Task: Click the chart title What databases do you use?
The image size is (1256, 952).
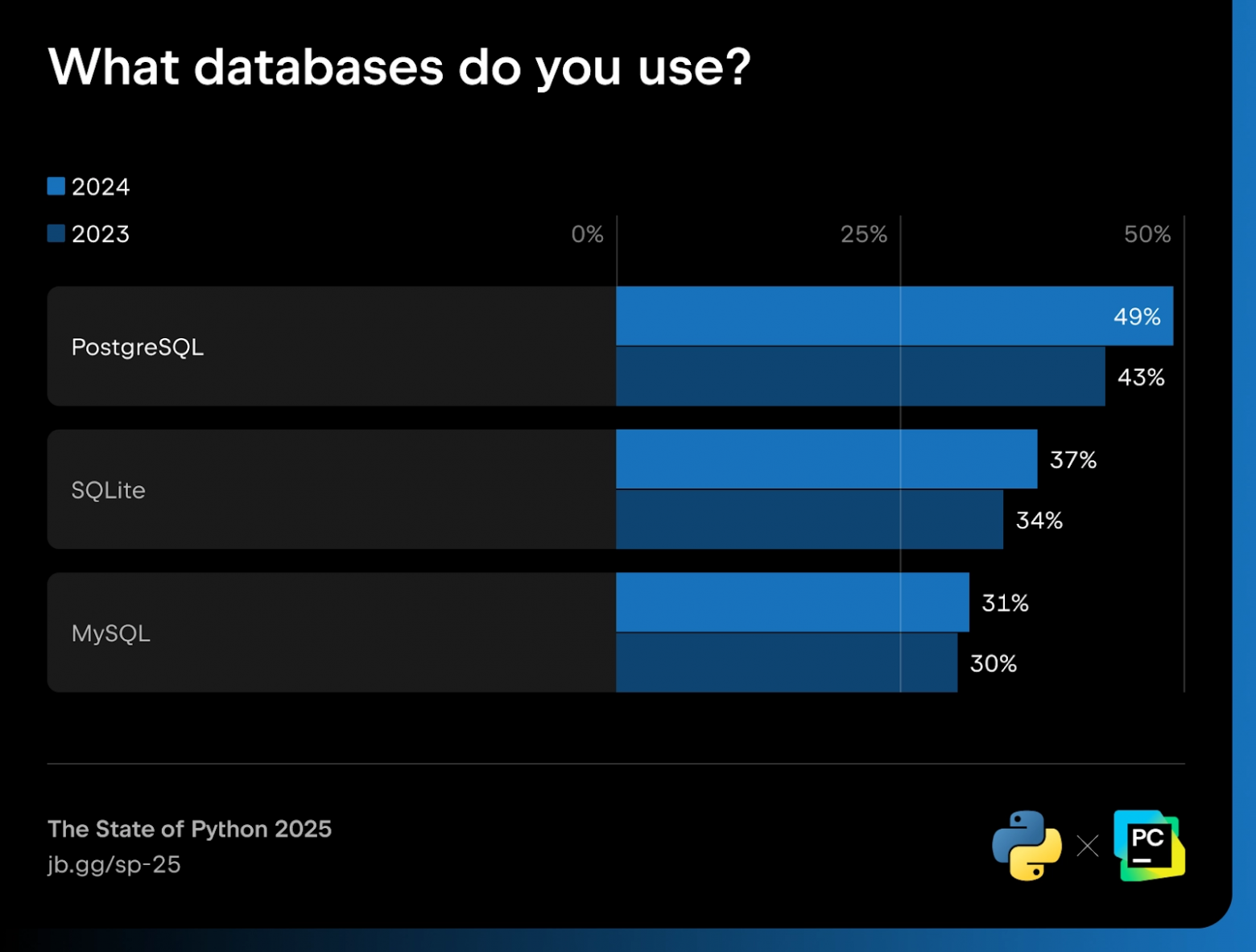Action: pyautogui.click(x=399, y=67)
